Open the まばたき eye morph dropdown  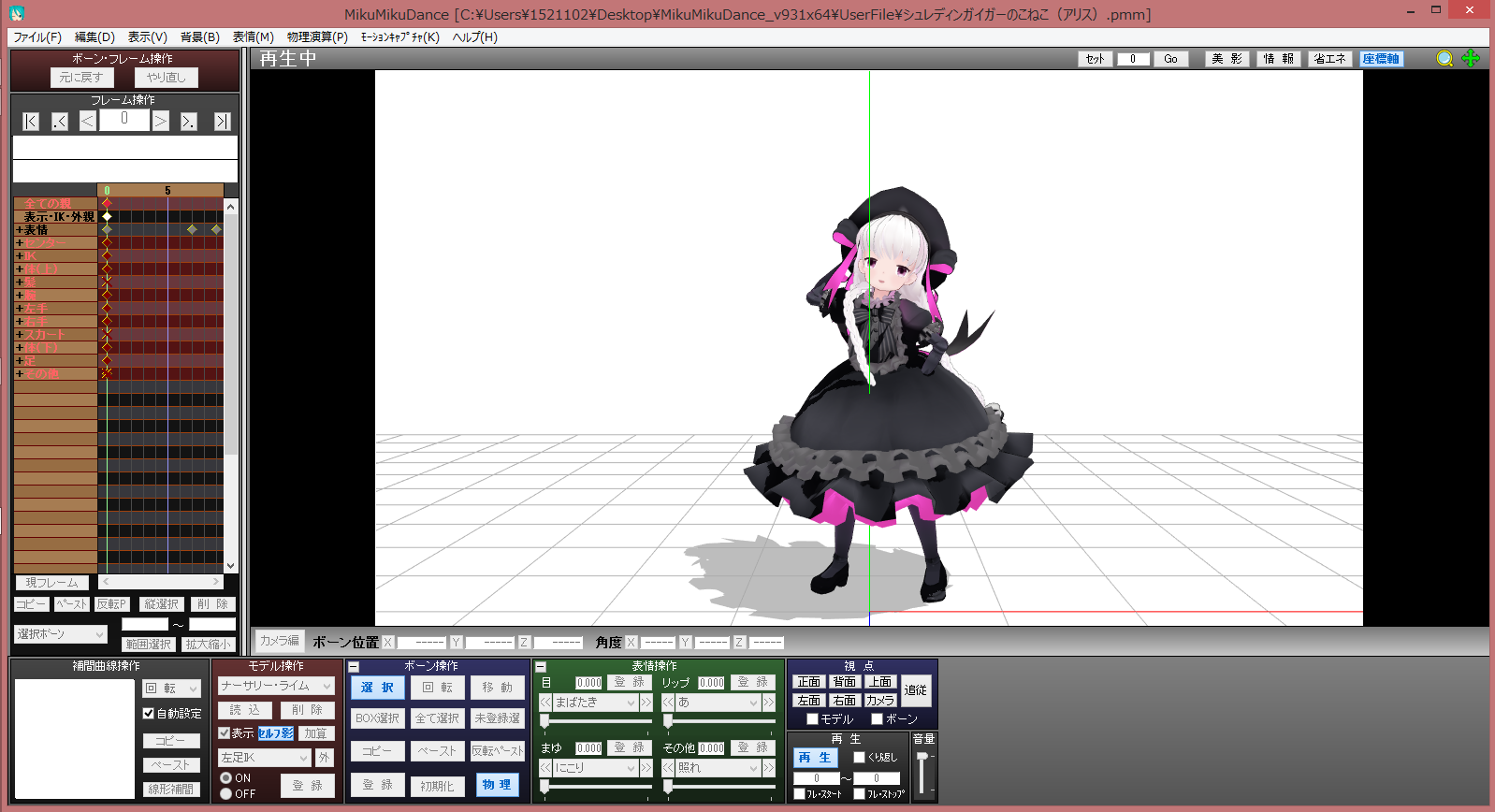click(x=595, y=703)
